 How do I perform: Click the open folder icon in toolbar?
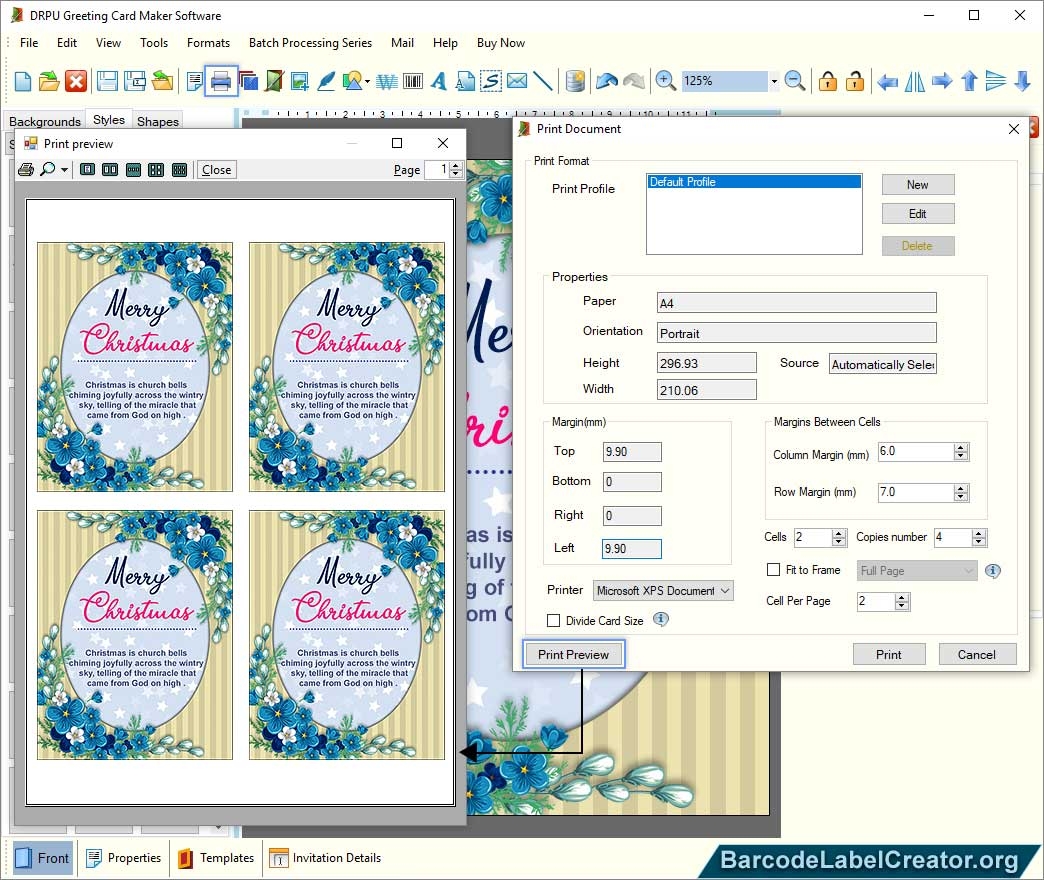tap(49, 81)
